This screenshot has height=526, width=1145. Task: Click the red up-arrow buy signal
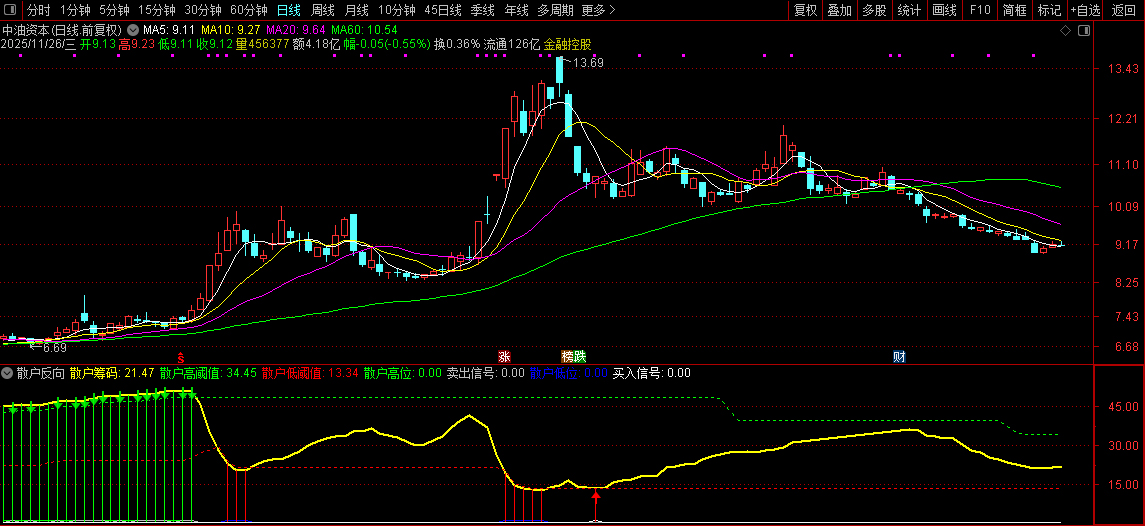pyautogui.click(x=596, y=497)
